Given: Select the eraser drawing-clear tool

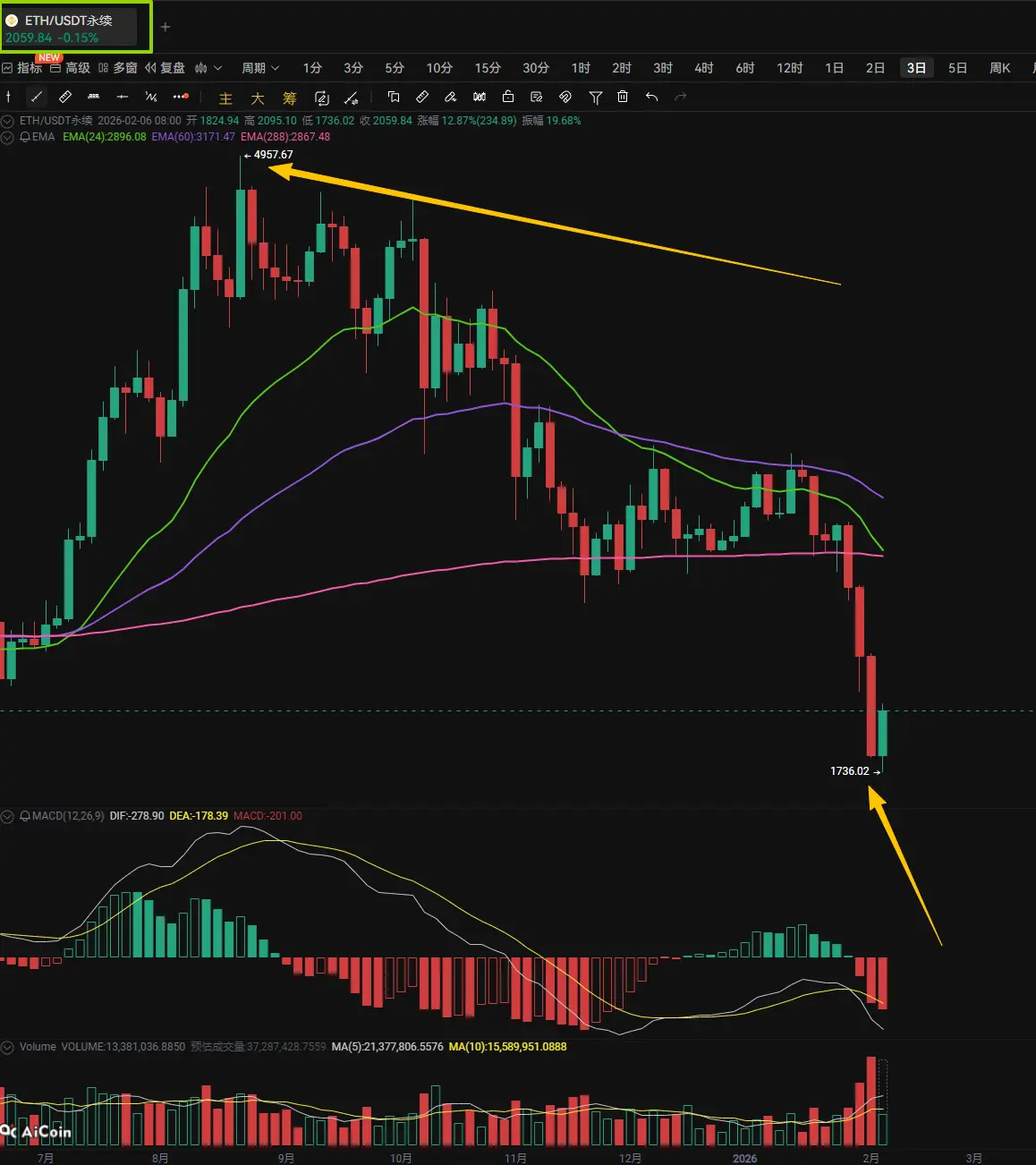Looking at the screenshot, I should click(x=451, y=97).
